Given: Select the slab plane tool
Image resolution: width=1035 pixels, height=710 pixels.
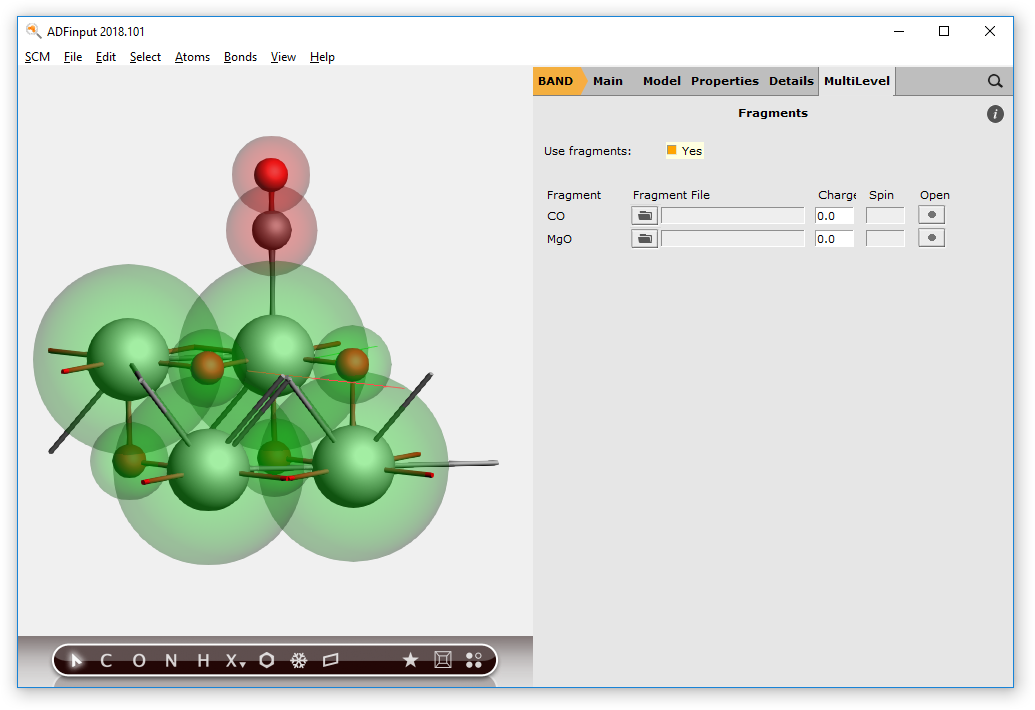Looking at the screenshot, I should 331,660.
